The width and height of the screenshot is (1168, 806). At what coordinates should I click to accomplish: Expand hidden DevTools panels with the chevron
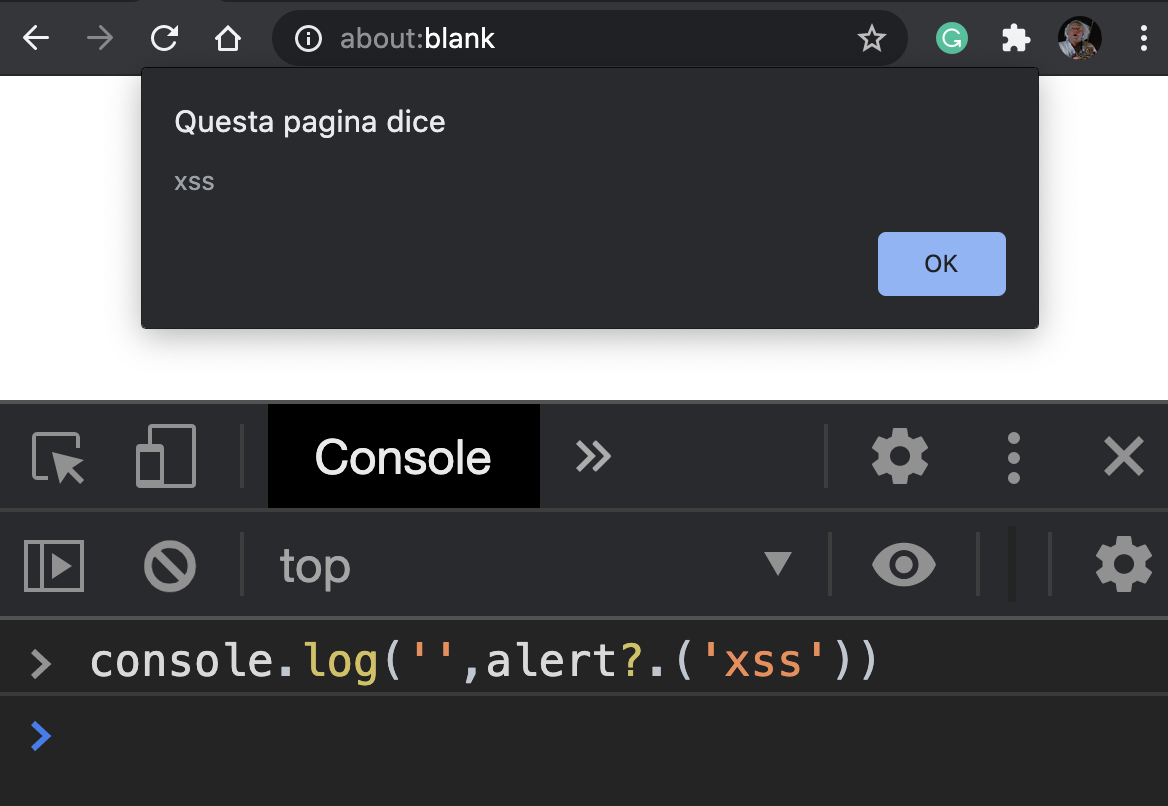pos(593,456)
